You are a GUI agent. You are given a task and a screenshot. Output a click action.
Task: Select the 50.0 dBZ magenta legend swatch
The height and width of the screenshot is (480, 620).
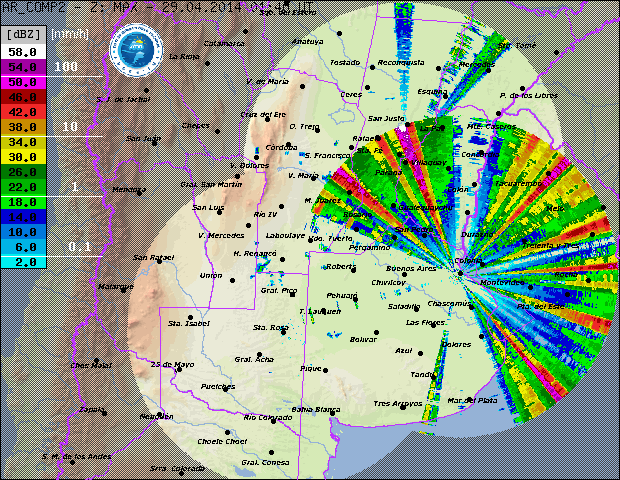pos(23,82)
